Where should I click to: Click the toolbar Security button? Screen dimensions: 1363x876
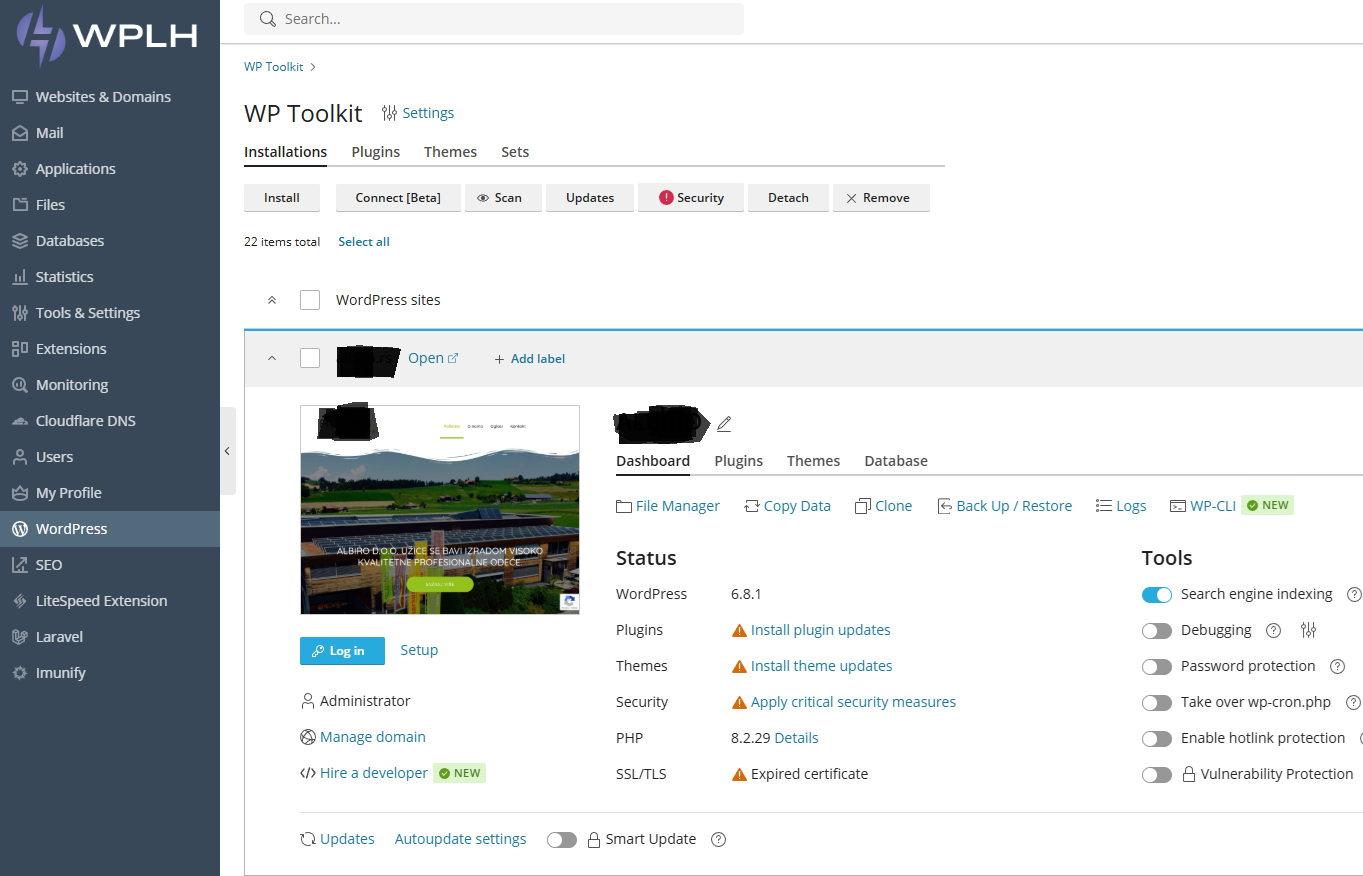pyautogui.click(x=691, y=198)
